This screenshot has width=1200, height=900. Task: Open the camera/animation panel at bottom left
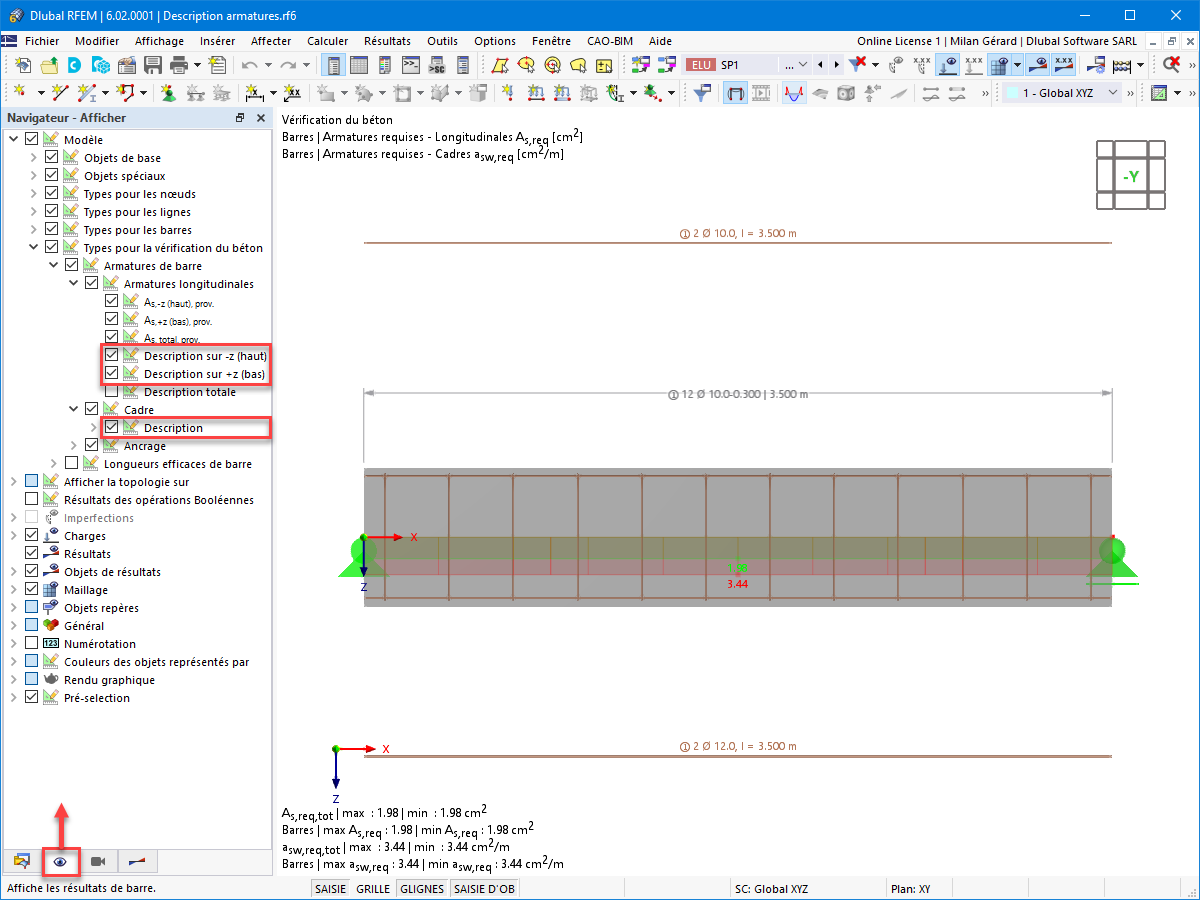tap(96, 861)
